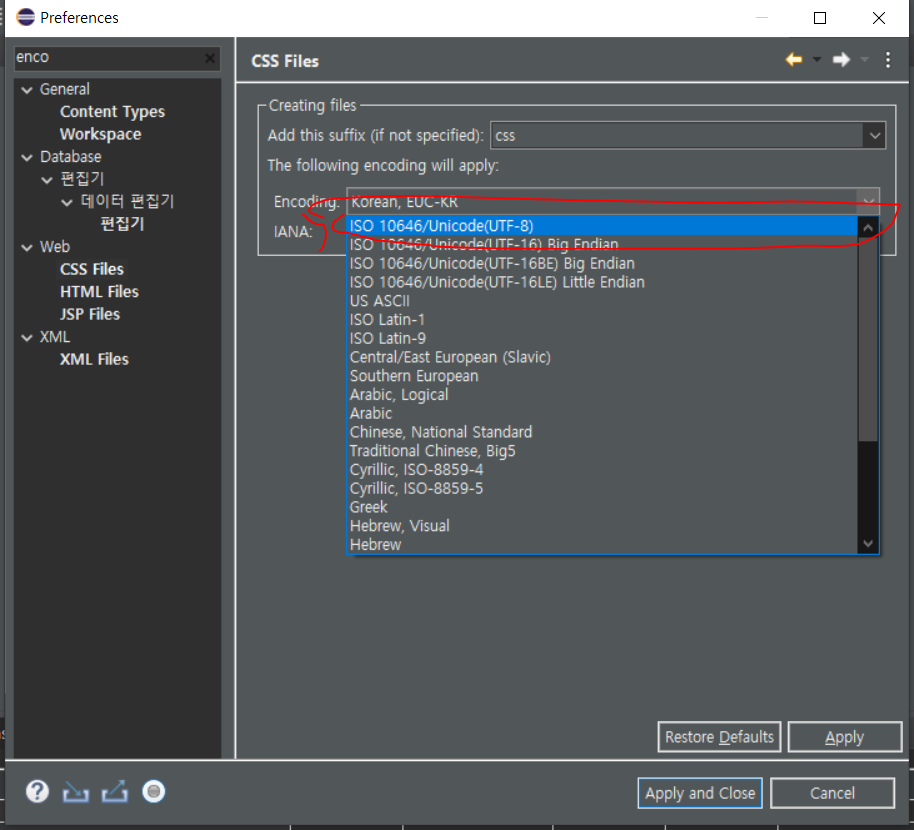Click the Eclipse icon in title bar
This screenshot has height=830, width=914.
[x=26, y=17]
